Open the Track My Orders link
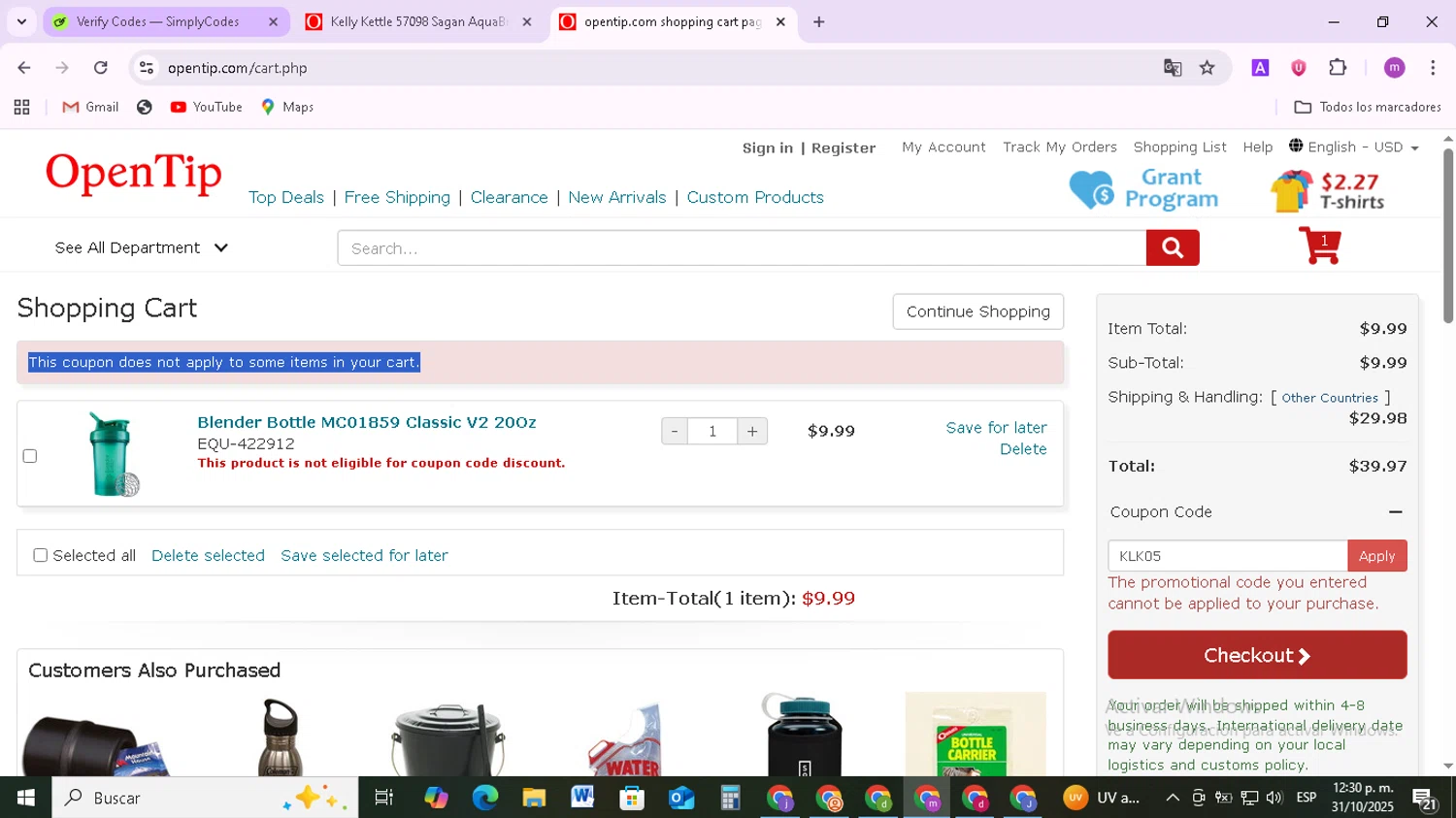The image size is (1456, 818). [1060, 147]
